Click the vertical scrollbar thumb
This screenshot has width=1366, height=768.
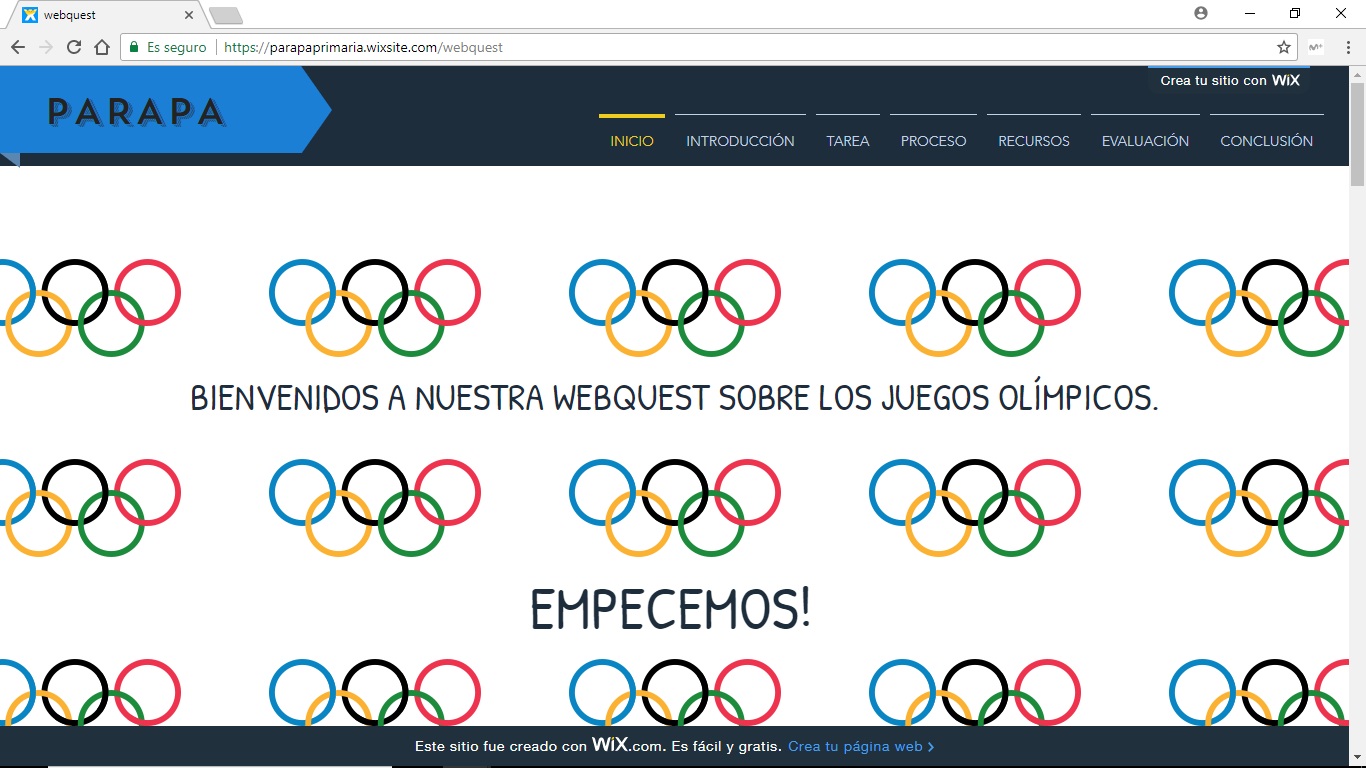[1357, 135]
